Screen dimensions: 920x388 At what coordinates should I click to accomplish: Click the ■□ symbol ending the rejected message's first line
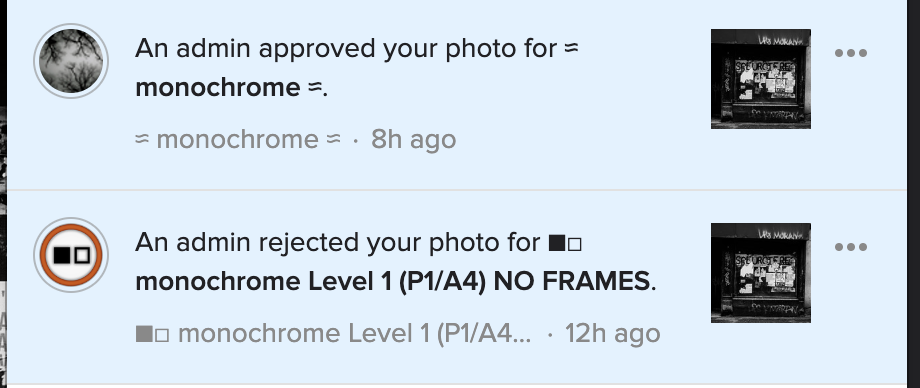pyautogui.click(x=565, y=243)
